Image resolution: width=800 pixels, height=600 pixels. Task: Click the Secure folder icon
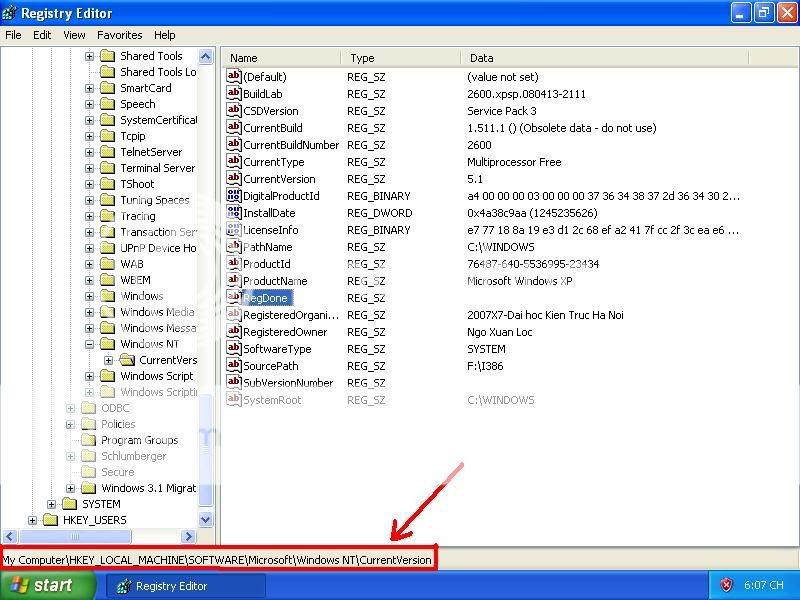[x=89, y=472]
